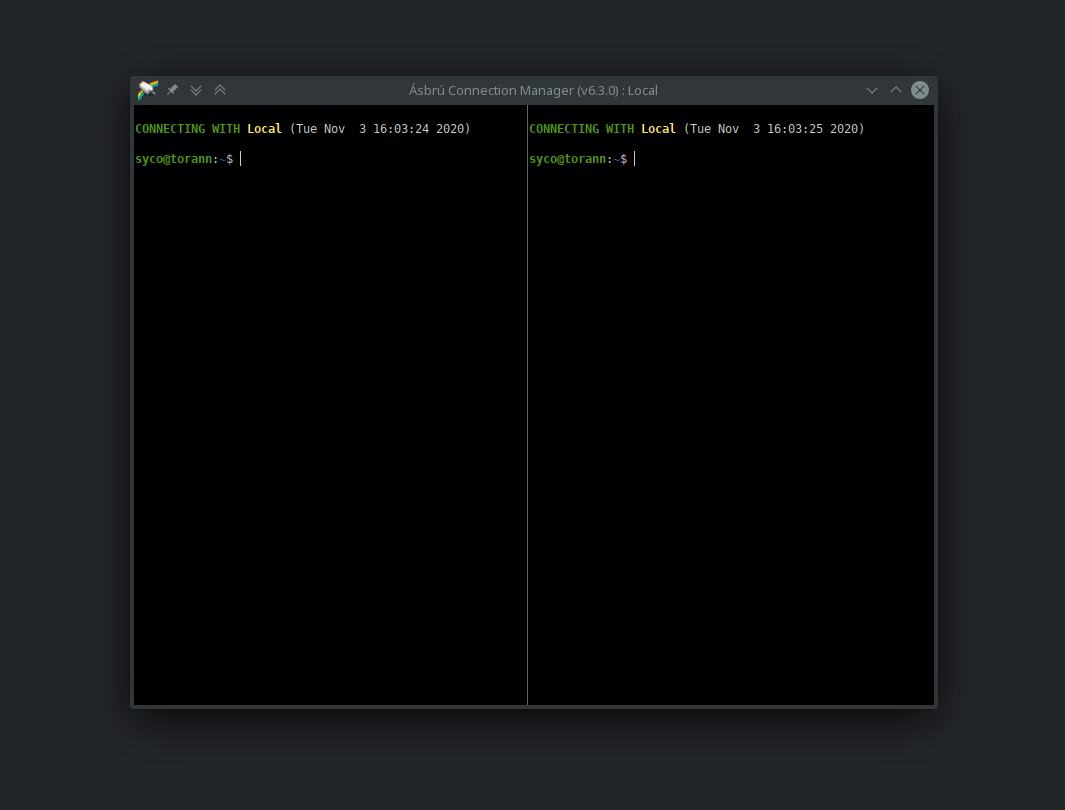Maximize the window using the up chevron
The height and width of the screenshot is (810, 1065).
point(895,89)
